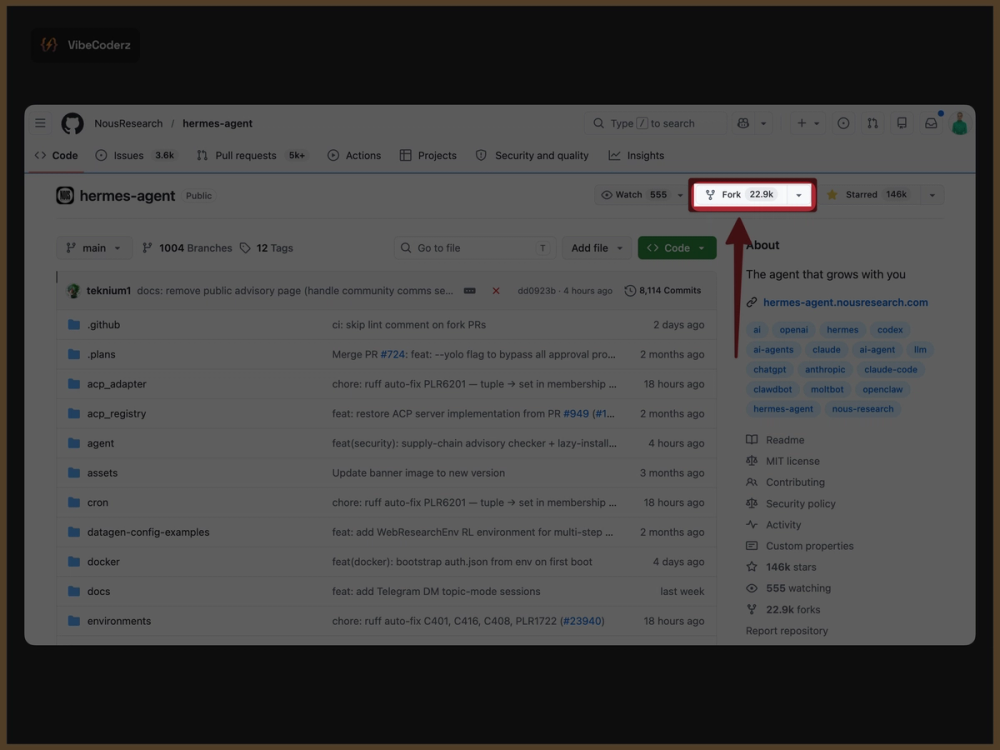Switch to the Pull requests tab
The height and width of the screenshot is (750, 1000).
click(252, 156)
